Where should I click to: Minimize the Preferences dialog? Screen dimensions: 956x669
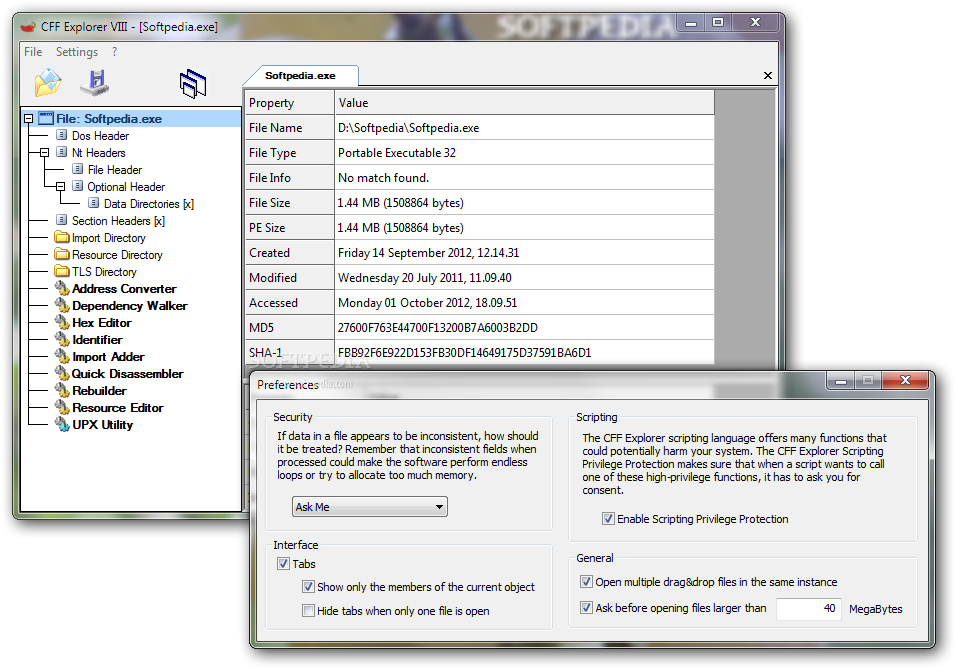[841, 380]
